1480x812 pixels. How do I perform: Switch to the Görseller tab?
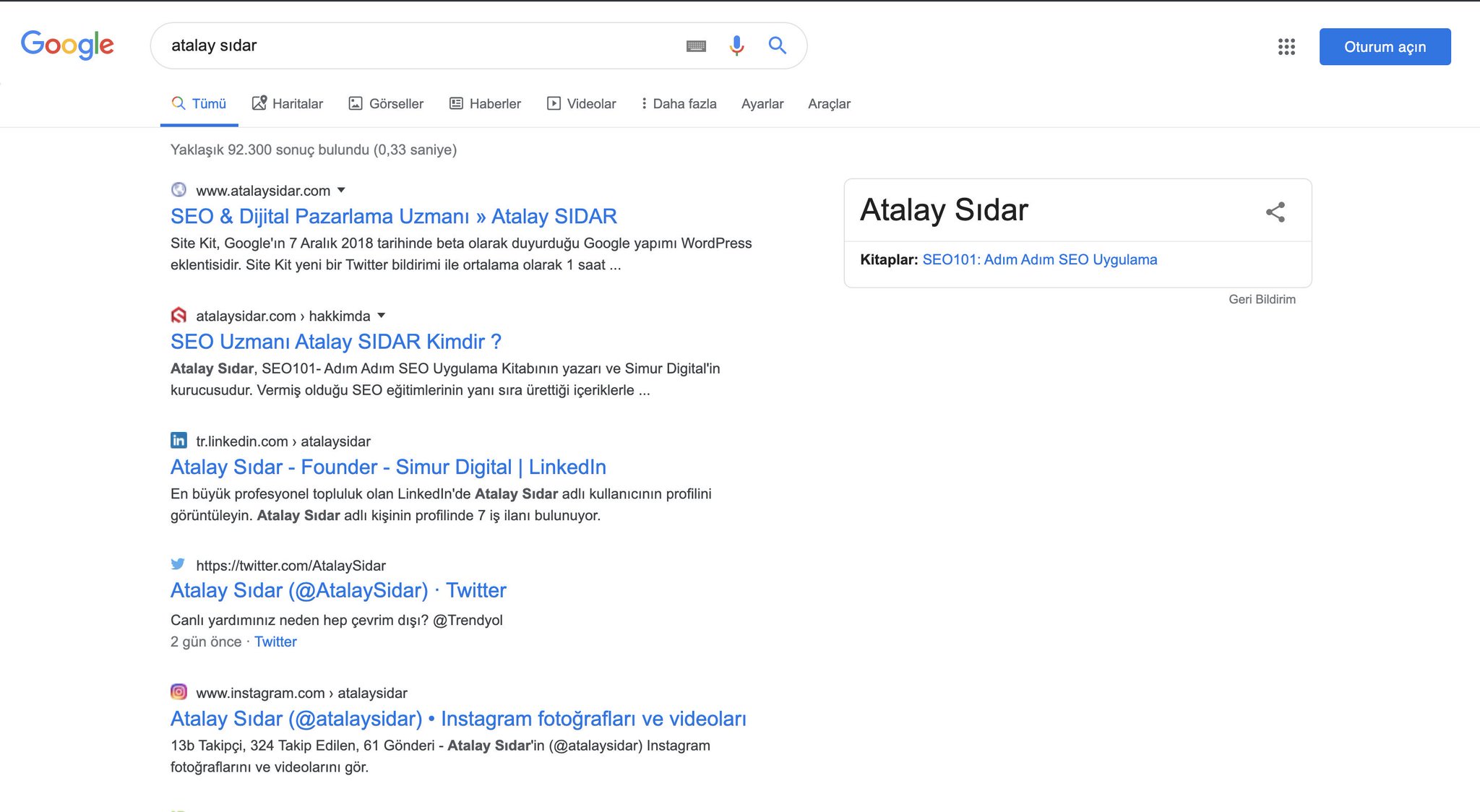coord(386,103)
